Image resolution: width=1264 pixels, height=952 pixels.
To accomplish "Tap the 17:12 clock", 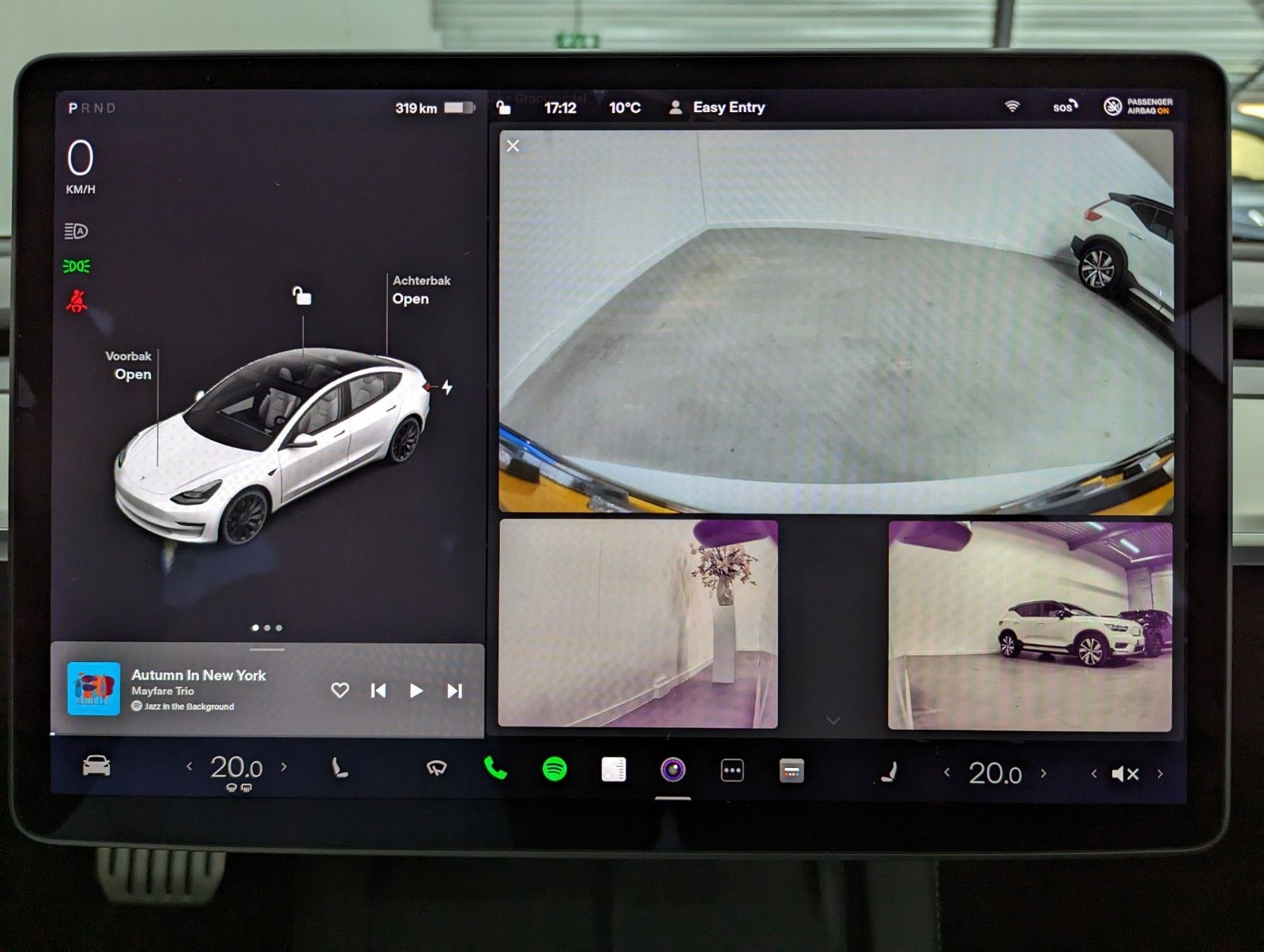I will coord(560,107).
